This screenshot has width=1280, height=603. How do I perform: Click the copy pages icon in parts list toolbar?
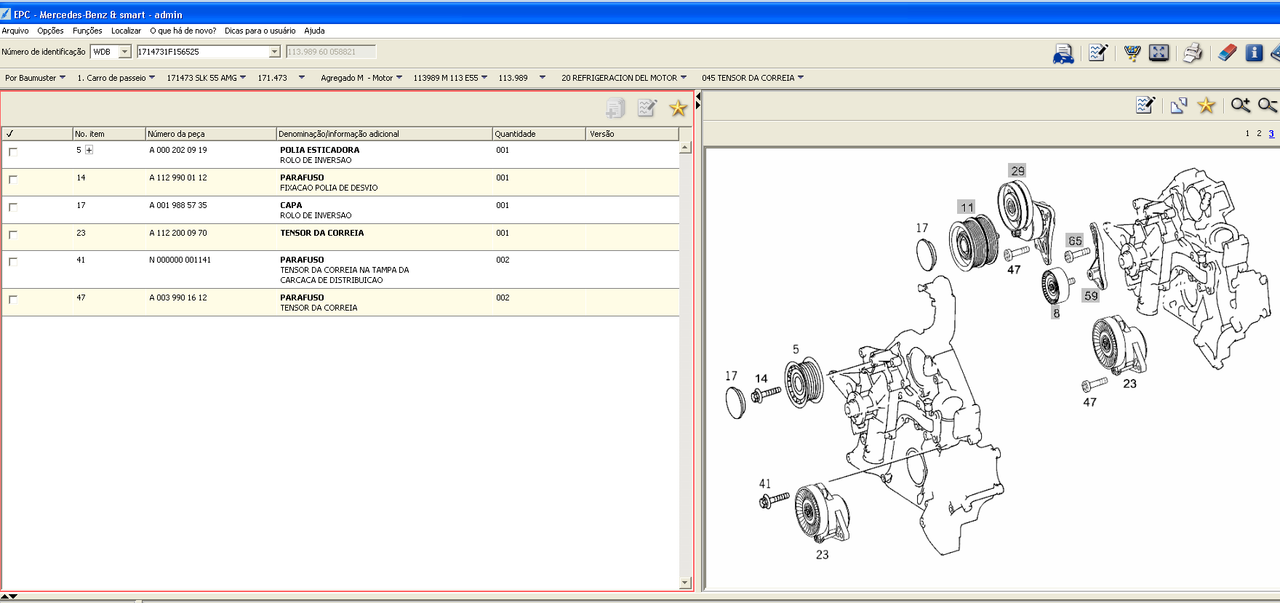616,108
